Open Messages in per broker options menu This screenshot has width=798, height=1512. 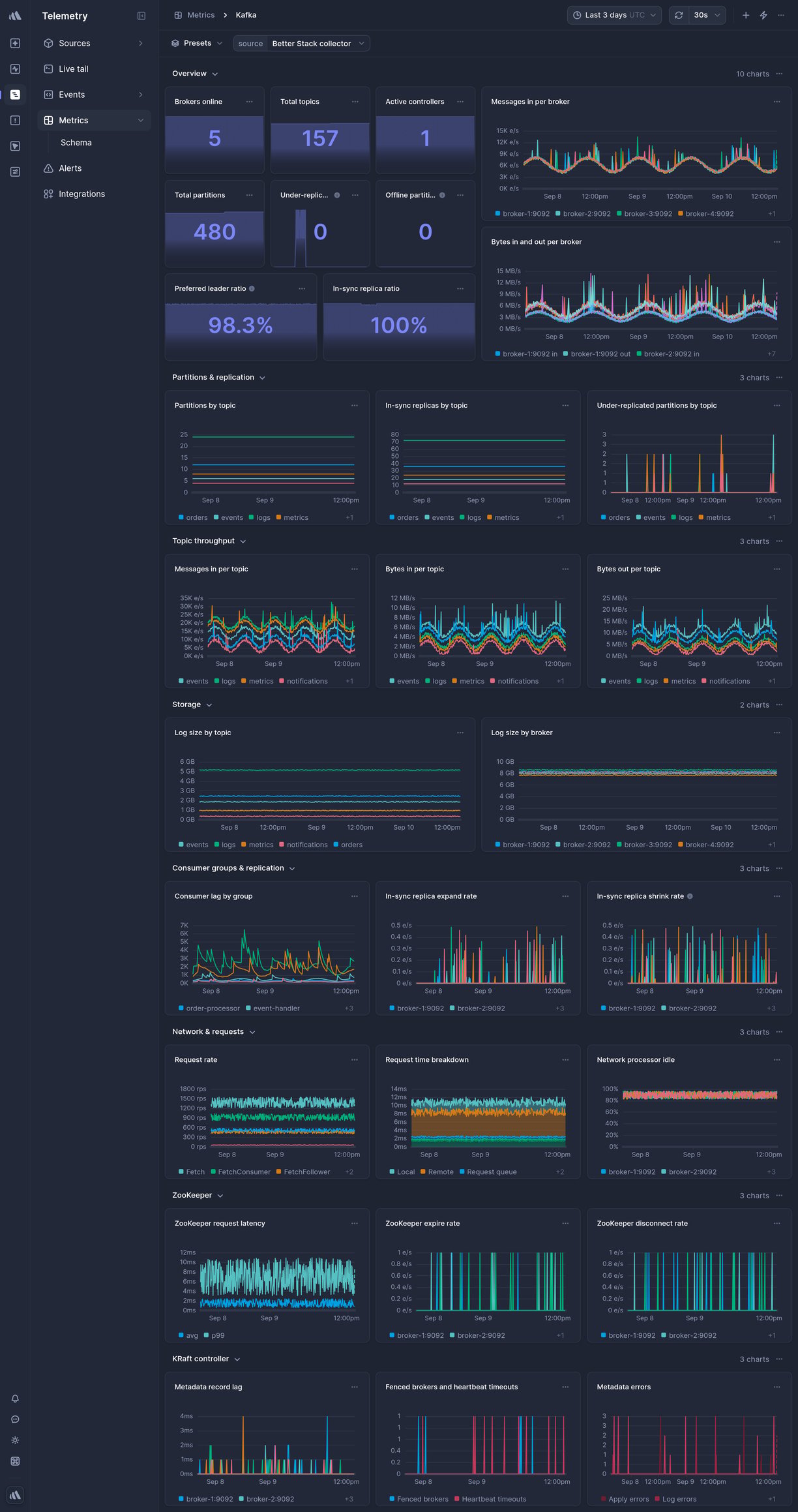coord(777,102)
